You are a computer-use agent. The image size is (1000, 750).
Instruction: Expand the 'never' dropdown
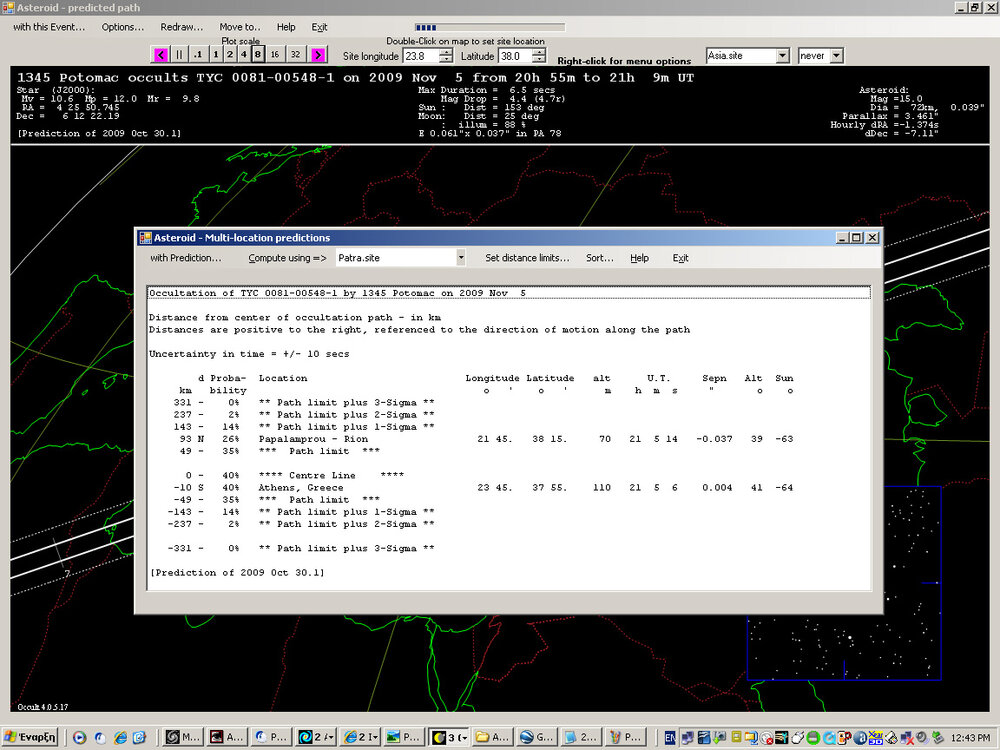pyautogui.click(x=836, y=56)
